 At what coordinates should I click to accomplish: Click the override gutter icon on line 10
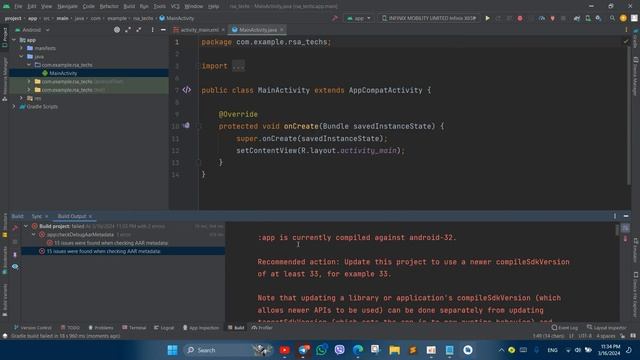coord(186,126)
